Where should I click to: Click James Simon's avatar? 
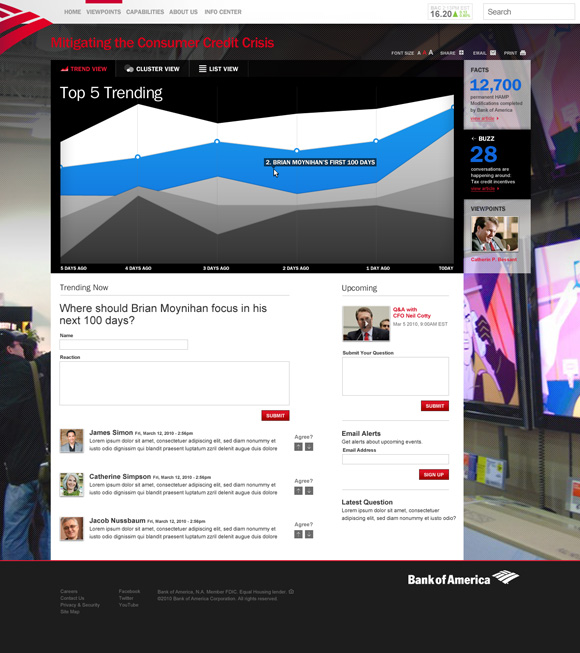click(72, 441)
